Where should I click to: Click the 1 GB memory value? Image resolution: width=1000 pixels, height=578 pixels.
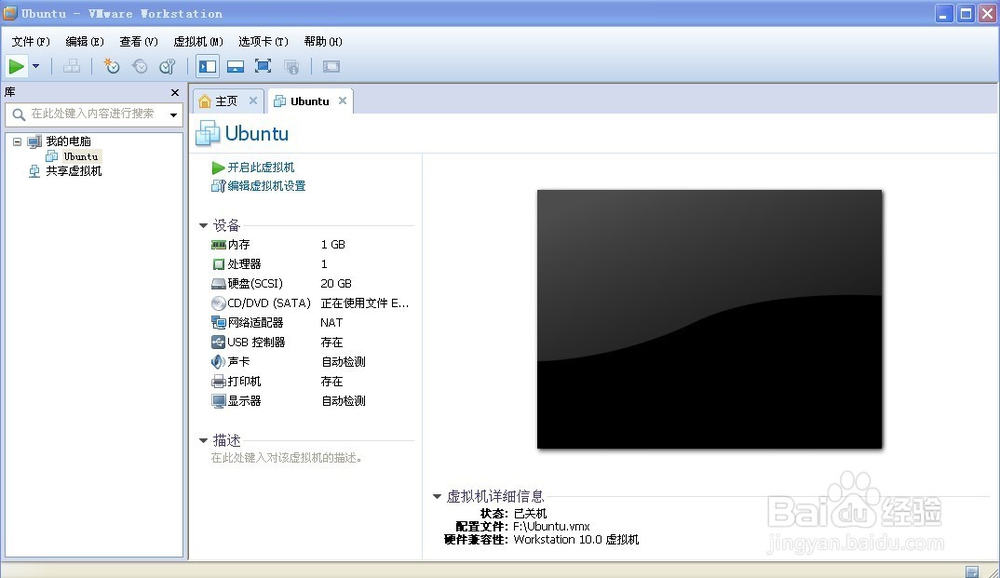pyautogui.click(x=333, y=245)
